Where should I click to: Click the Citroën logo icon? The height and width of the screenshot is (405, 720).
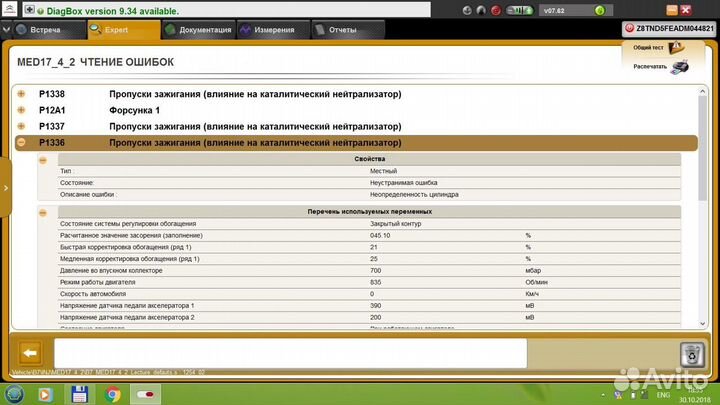pos(9,9)
